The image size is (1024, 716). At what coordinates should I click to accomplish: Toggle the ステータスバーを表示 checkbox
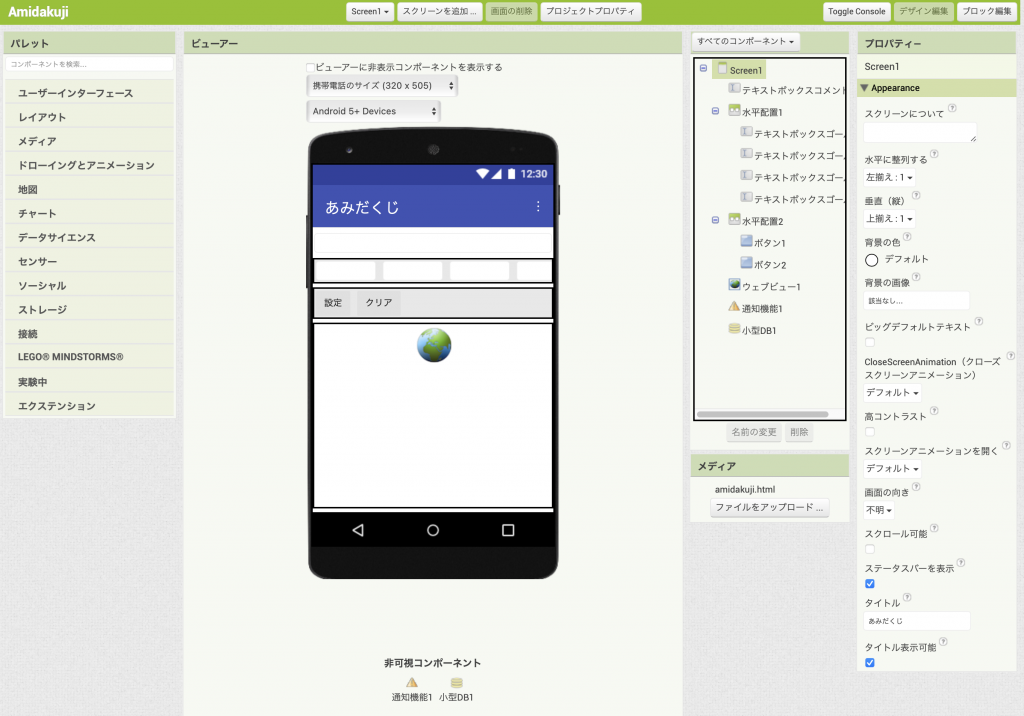point(870,583)
